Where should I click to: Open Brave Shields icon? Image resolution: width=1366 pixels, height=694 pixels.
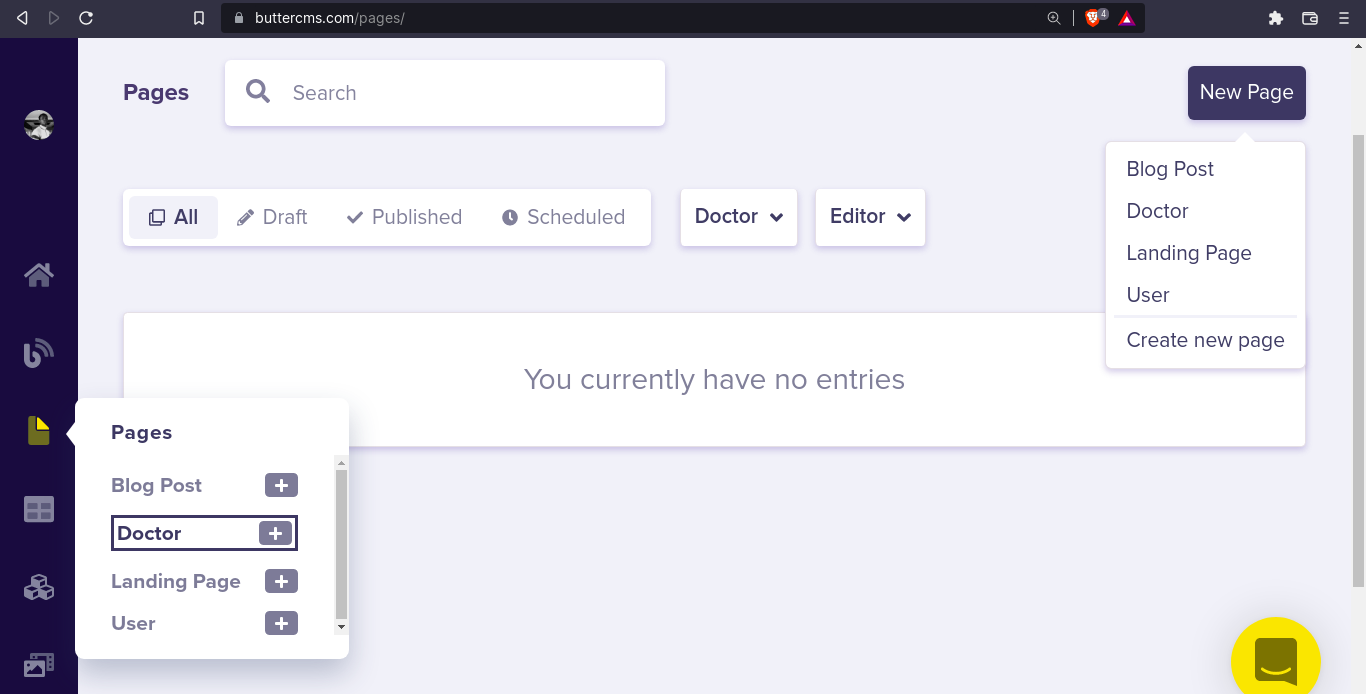[1095, 18]
